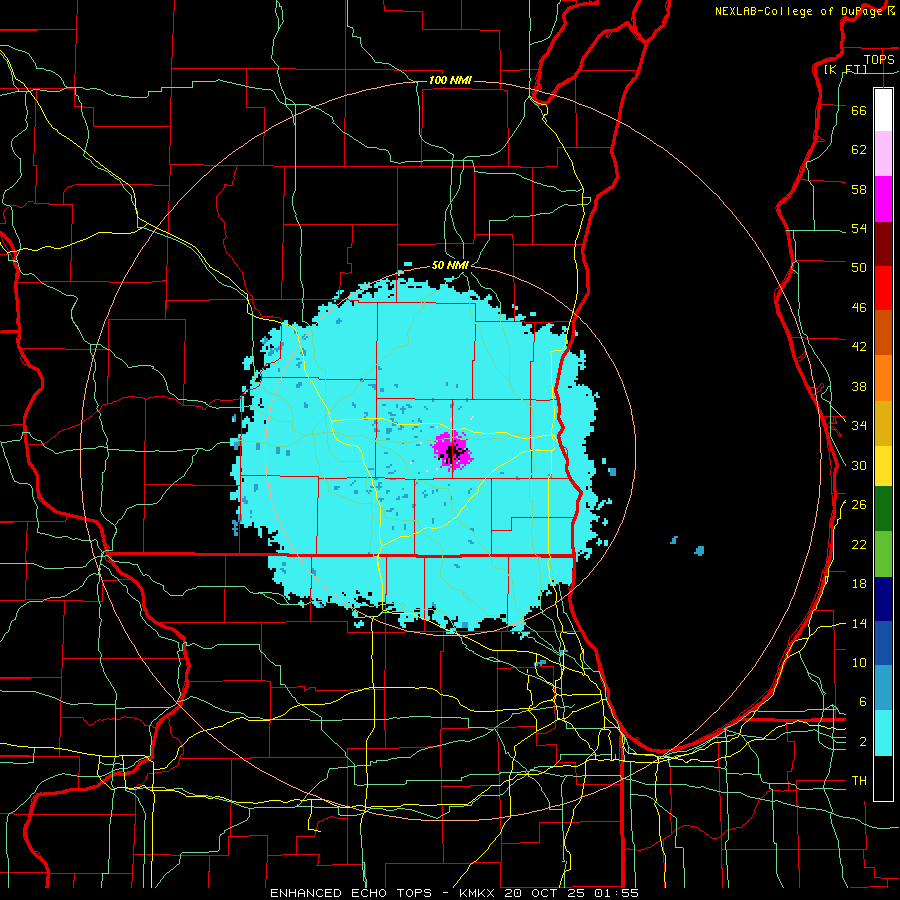Click the light orange legend swatch

pos(883,378)
